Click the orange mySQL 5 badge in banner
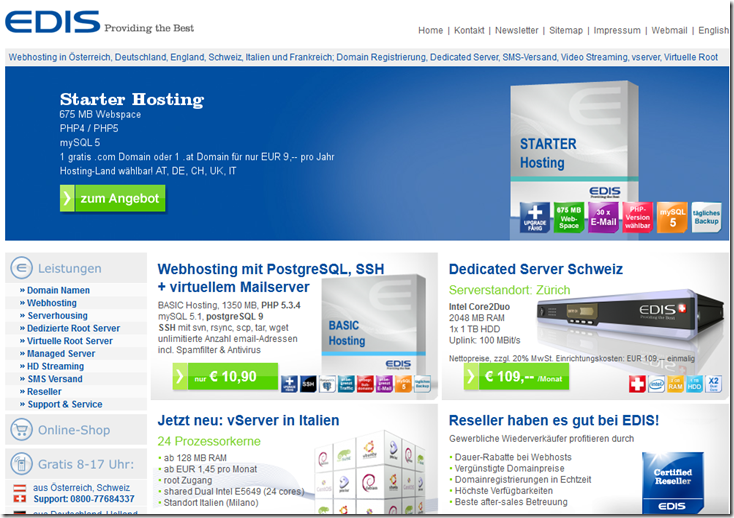Viewport: 734px width, 518px height. click(x=672, y=218)
